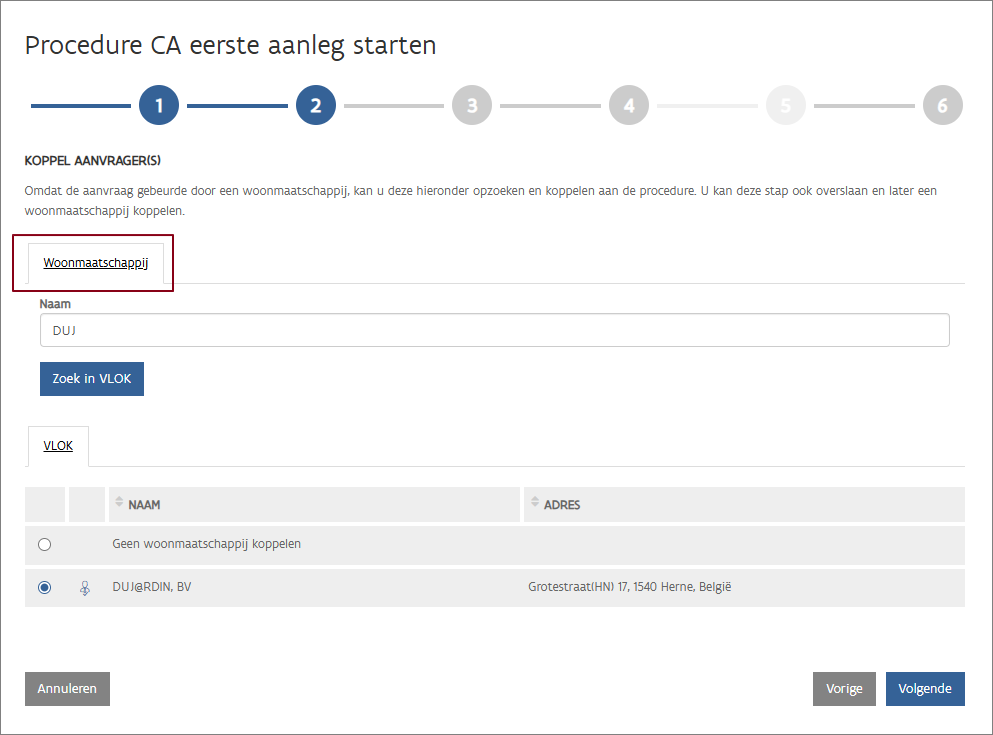
Task: Open the Woonmaatschappij tab
Action: click(x=96, y=263)
